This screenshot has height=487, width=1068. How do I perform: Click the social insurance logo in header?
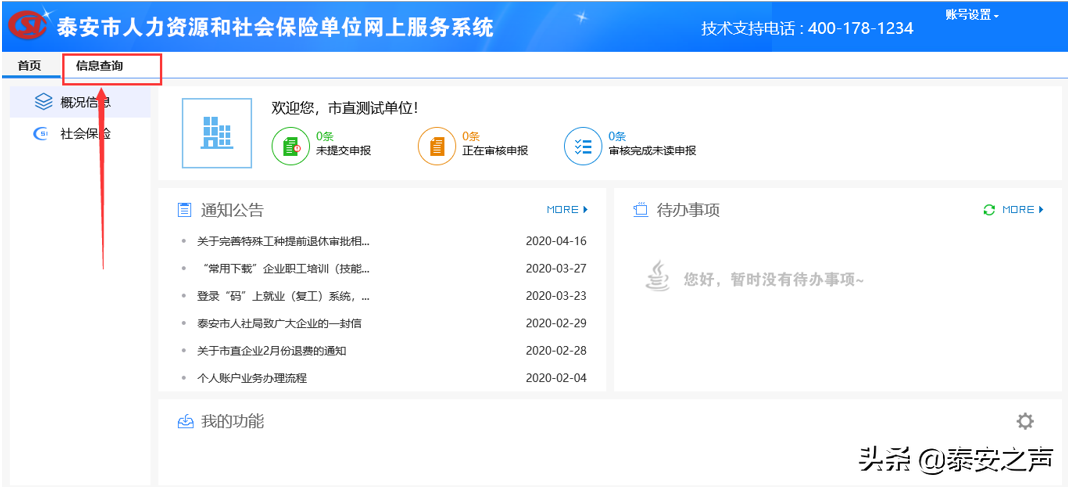[27, 26]
